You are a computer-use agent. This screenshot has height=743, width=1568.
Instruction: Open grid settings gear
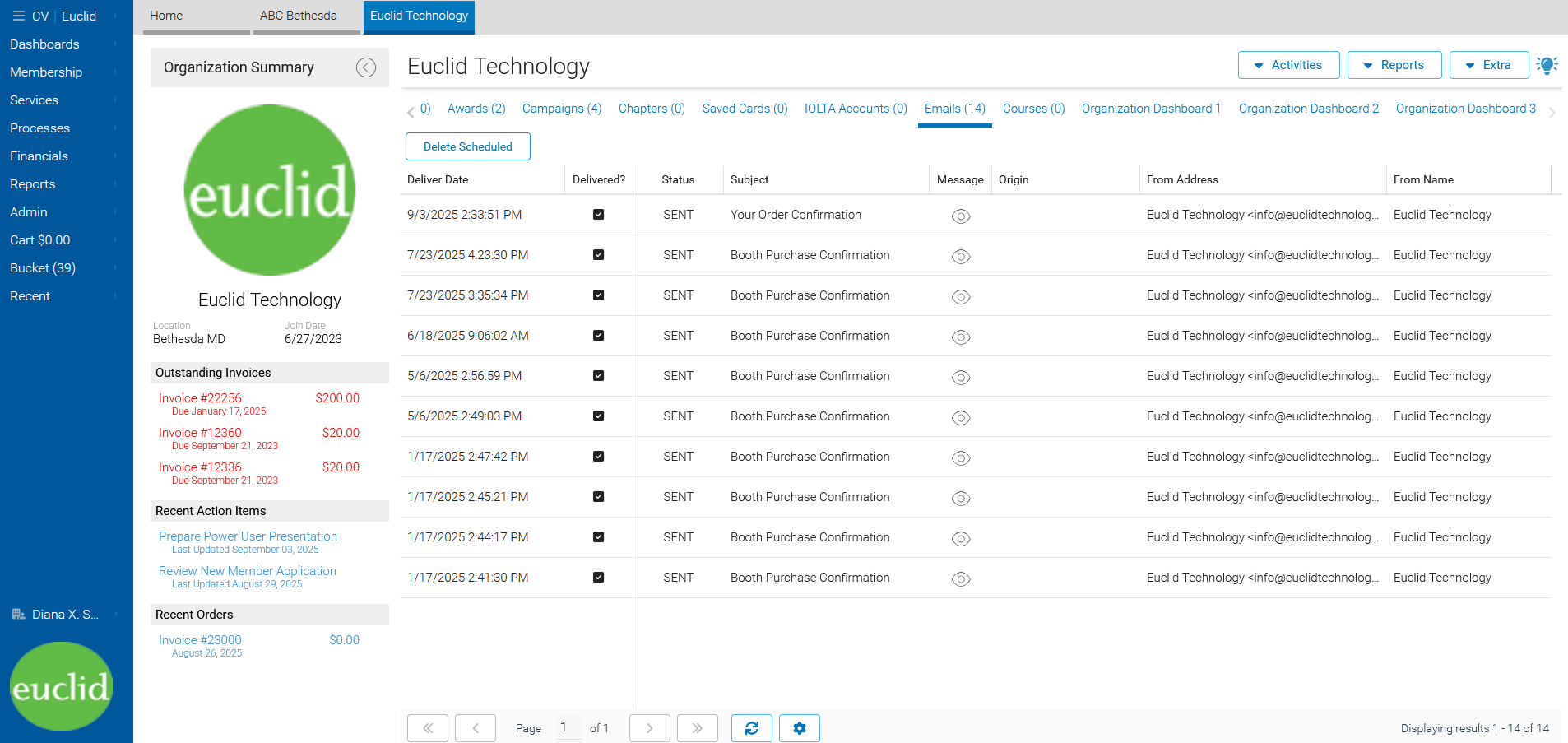(x=800, y=728)
